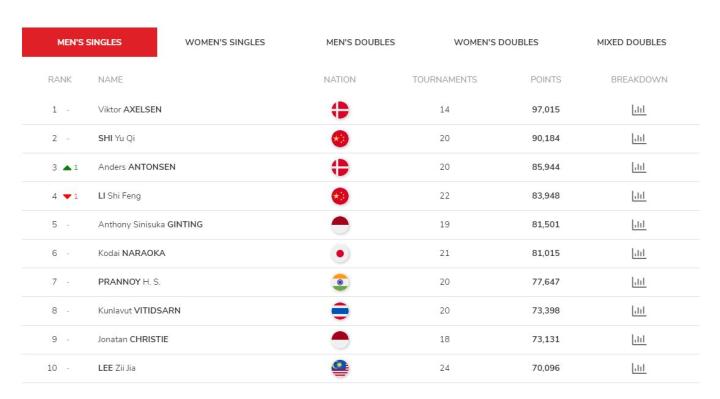The height and width of the screenshot is (399, 720).
Task: Select the Men's Singles tab
Action: point(90,42)
